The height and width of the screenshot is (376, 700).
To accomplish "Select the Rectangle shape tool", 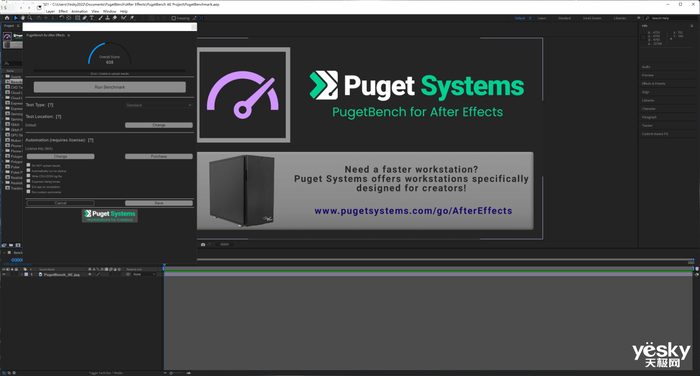I will click(x=78, y=18).
